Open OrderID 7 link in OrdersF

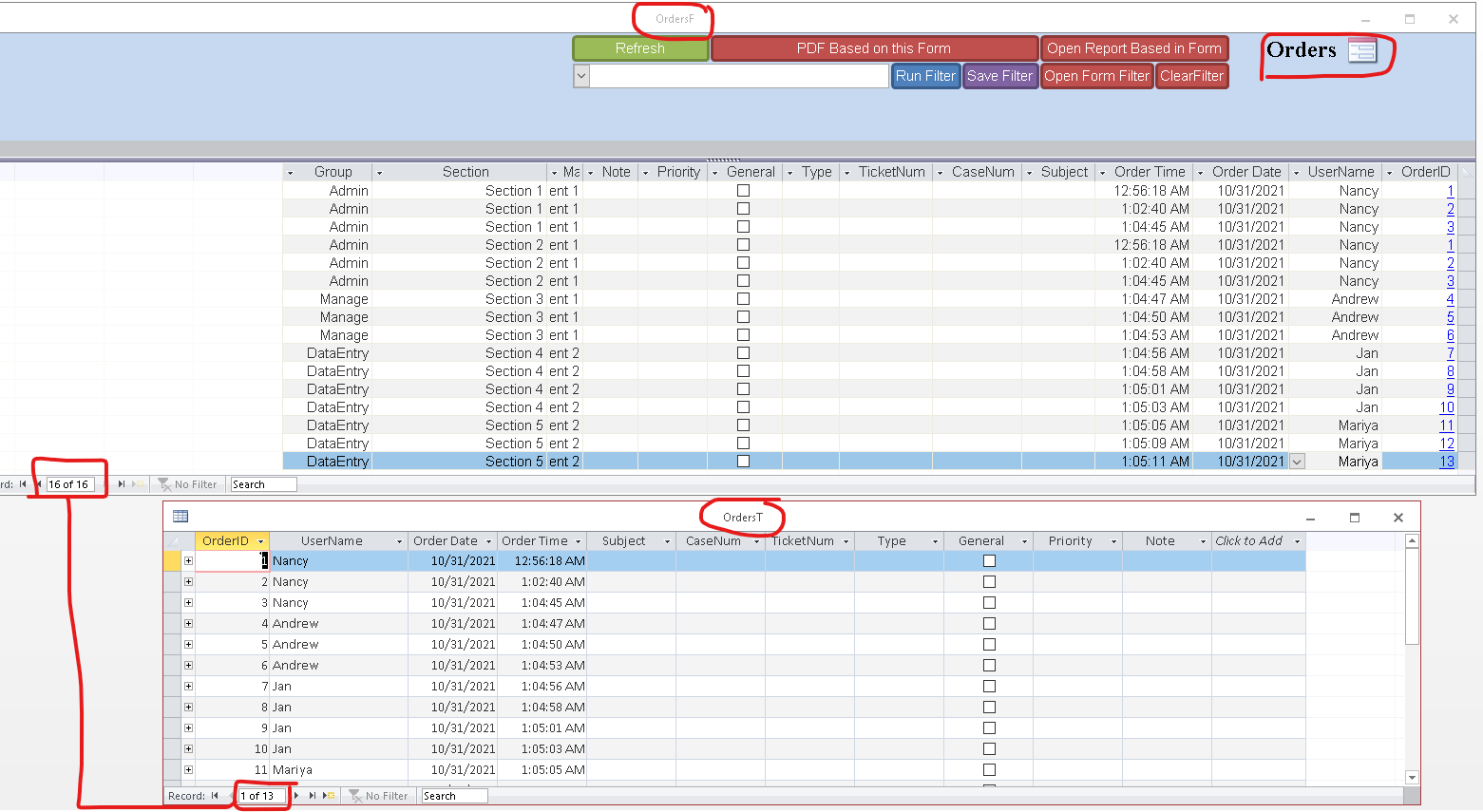[1450, 353]
